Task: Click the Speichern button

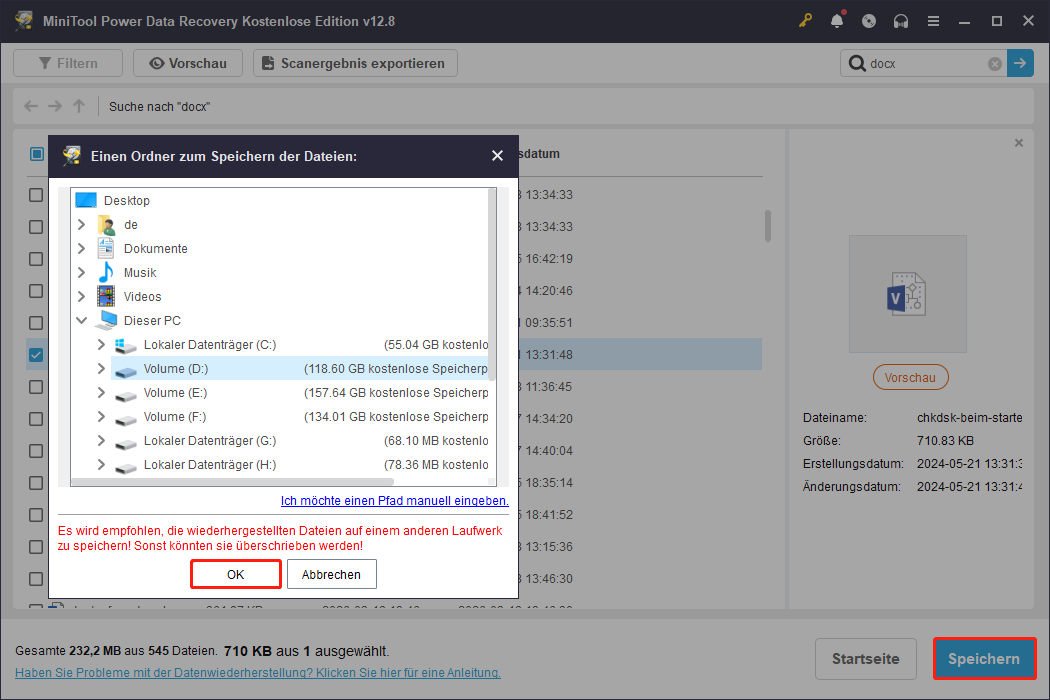Action: coord(984,658)
